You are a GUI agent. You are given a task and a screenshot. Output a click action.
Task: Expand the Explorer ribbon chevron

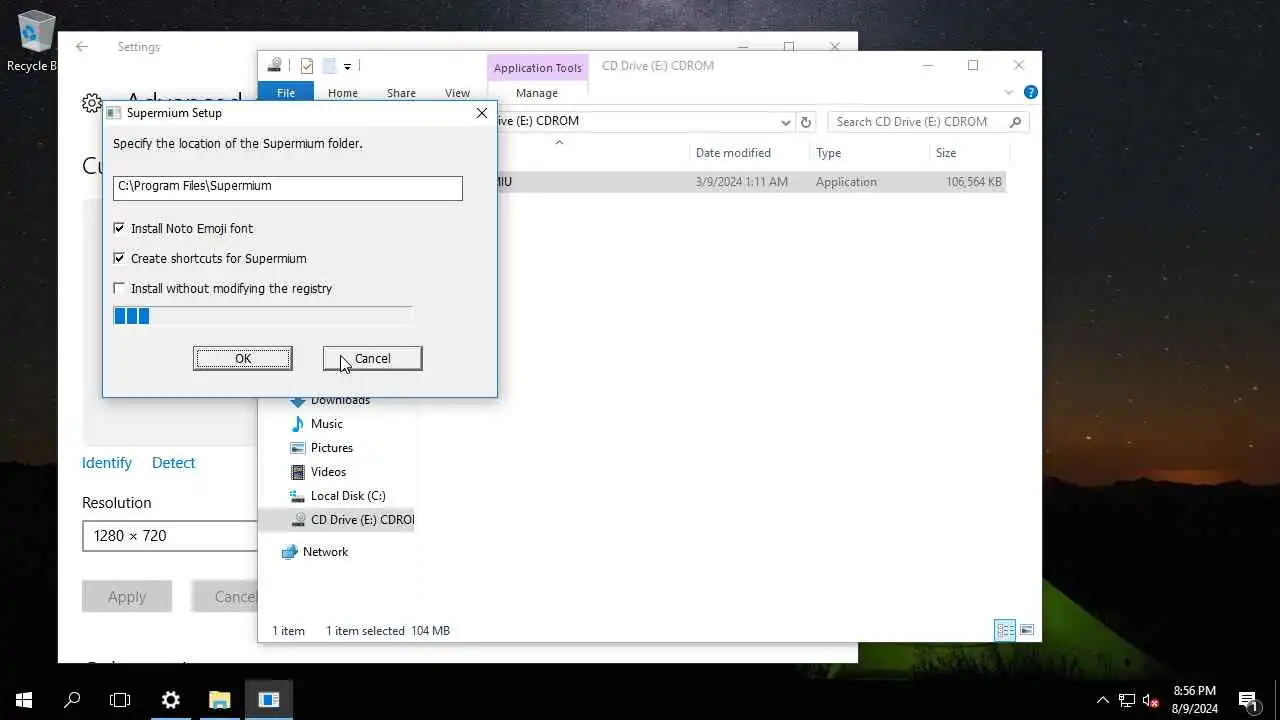click(x=1008, y=92)
